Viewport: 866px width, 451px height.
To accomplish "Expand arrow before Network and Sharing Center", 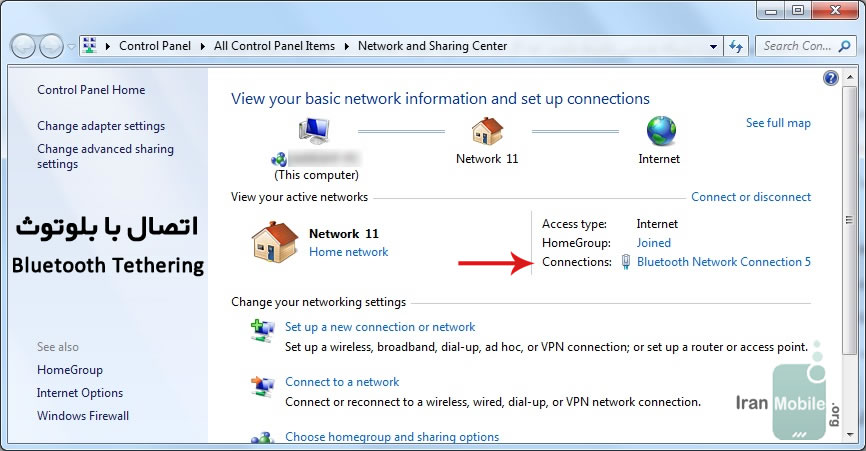I will [347, 46].
